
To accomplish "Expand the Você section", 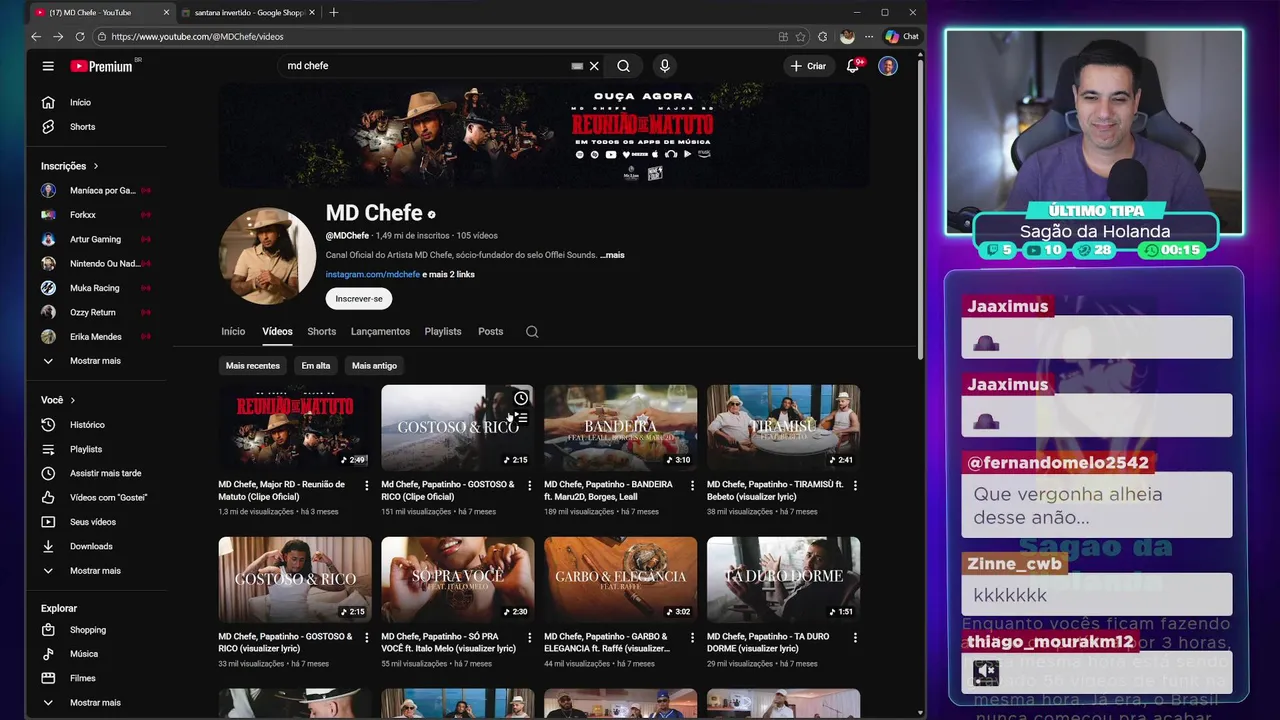I will 58,400.
